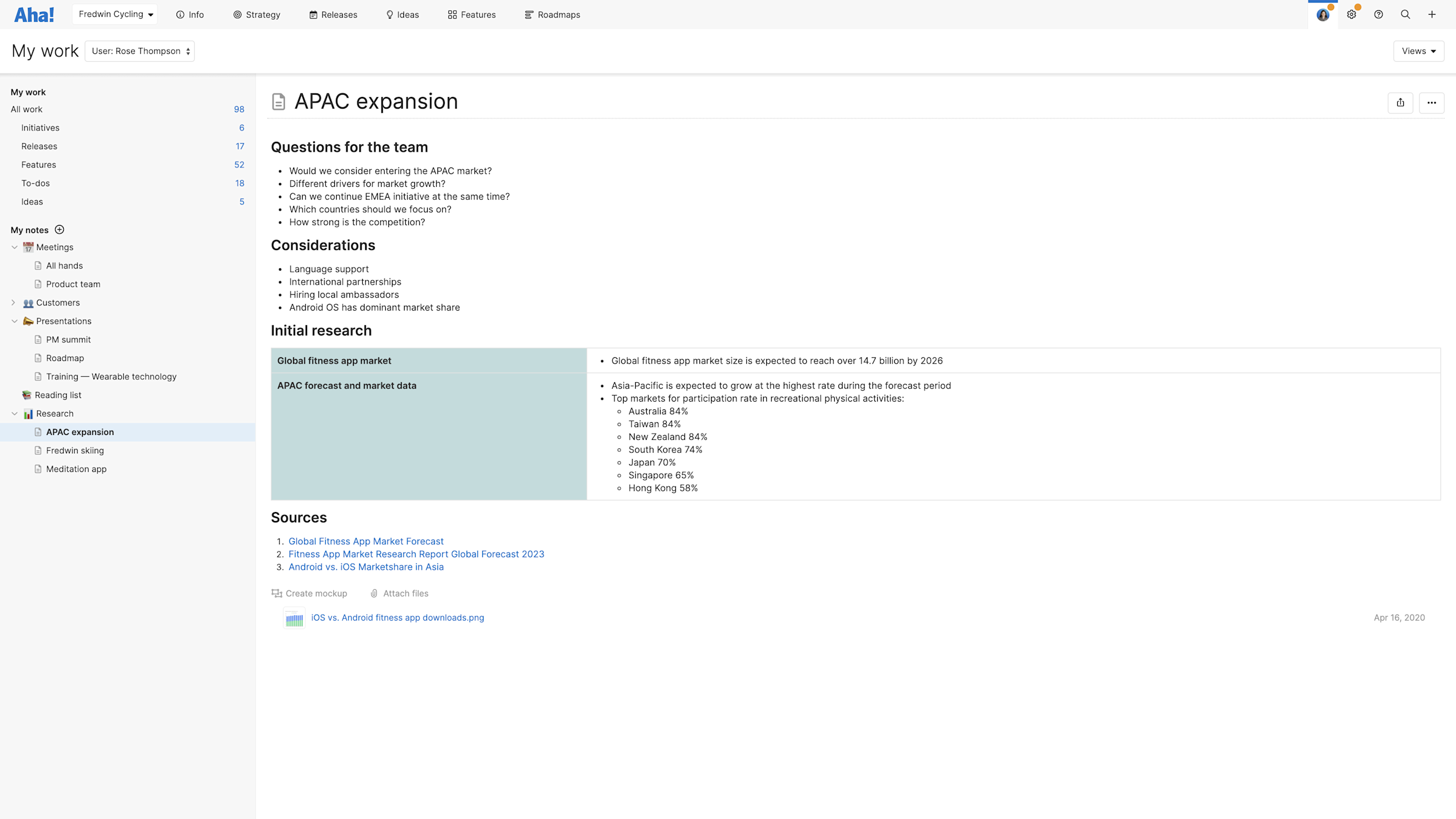The width and height of the screenshot is (1456, 819).
Task: Open the note's more options ellipsis
Action: (x=1432, y=103)
